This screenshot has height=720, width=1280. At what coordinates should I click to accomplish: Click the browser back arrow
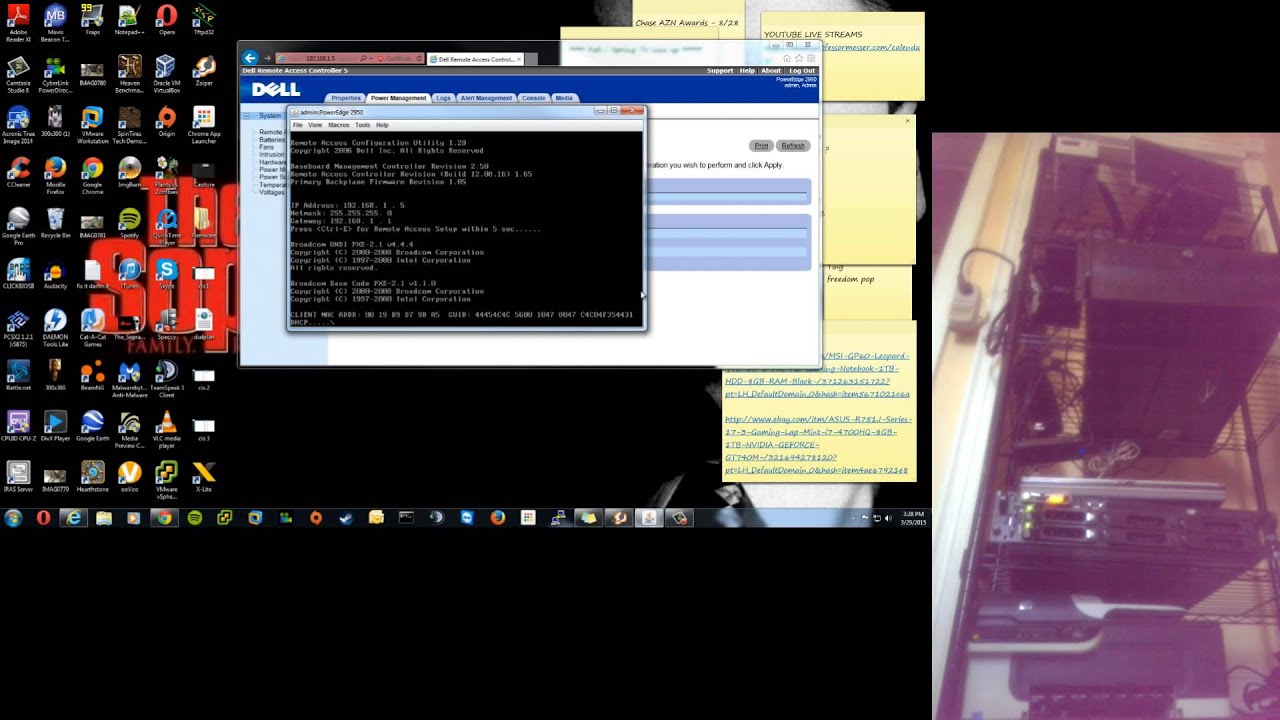pos(250,58)
